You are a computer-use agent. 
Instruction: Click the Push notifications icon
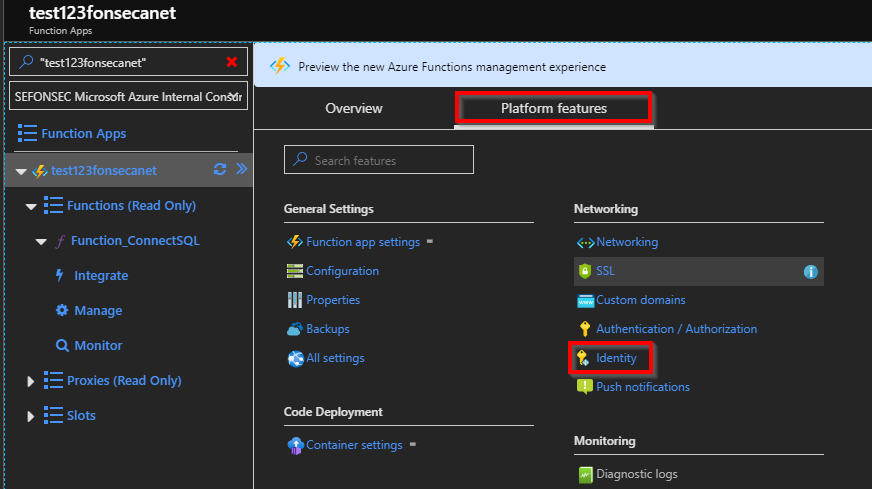pyautogui.click(x=585, y=386)
